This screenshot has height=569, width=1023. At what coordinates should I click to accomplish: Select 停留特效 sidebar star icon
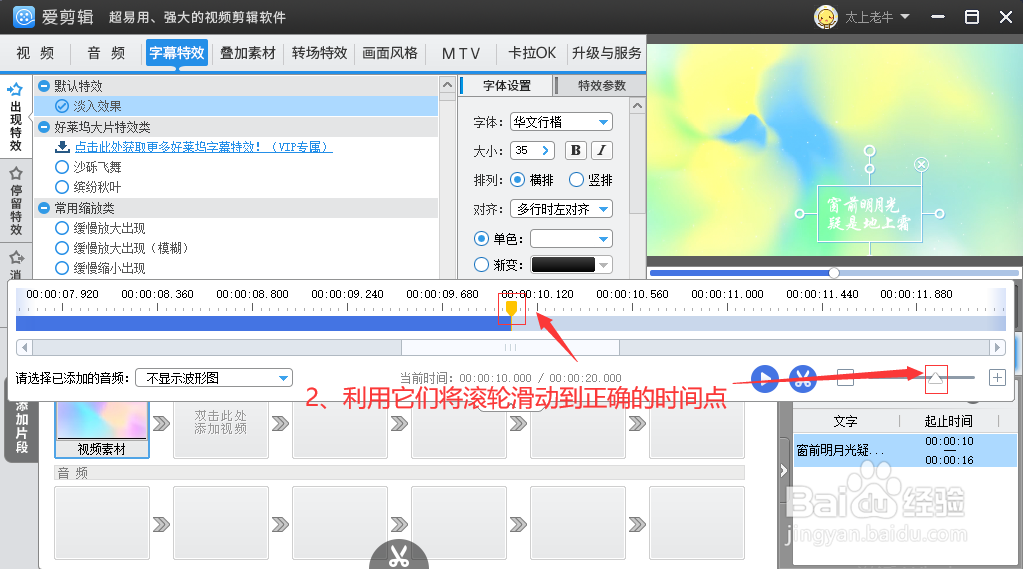pos(16,174)
